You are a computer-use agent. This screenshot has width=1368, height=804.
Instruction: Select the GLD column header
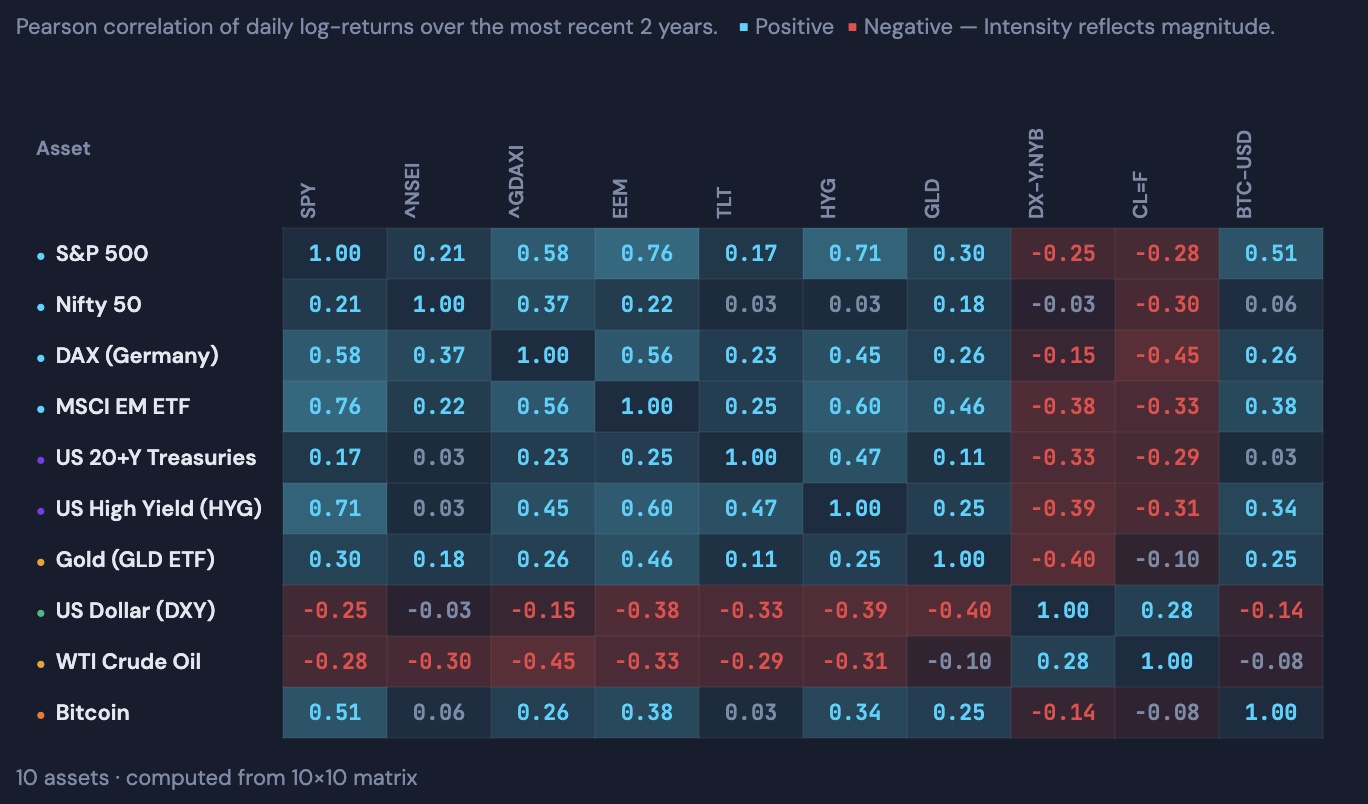click(x=932, y=199)
